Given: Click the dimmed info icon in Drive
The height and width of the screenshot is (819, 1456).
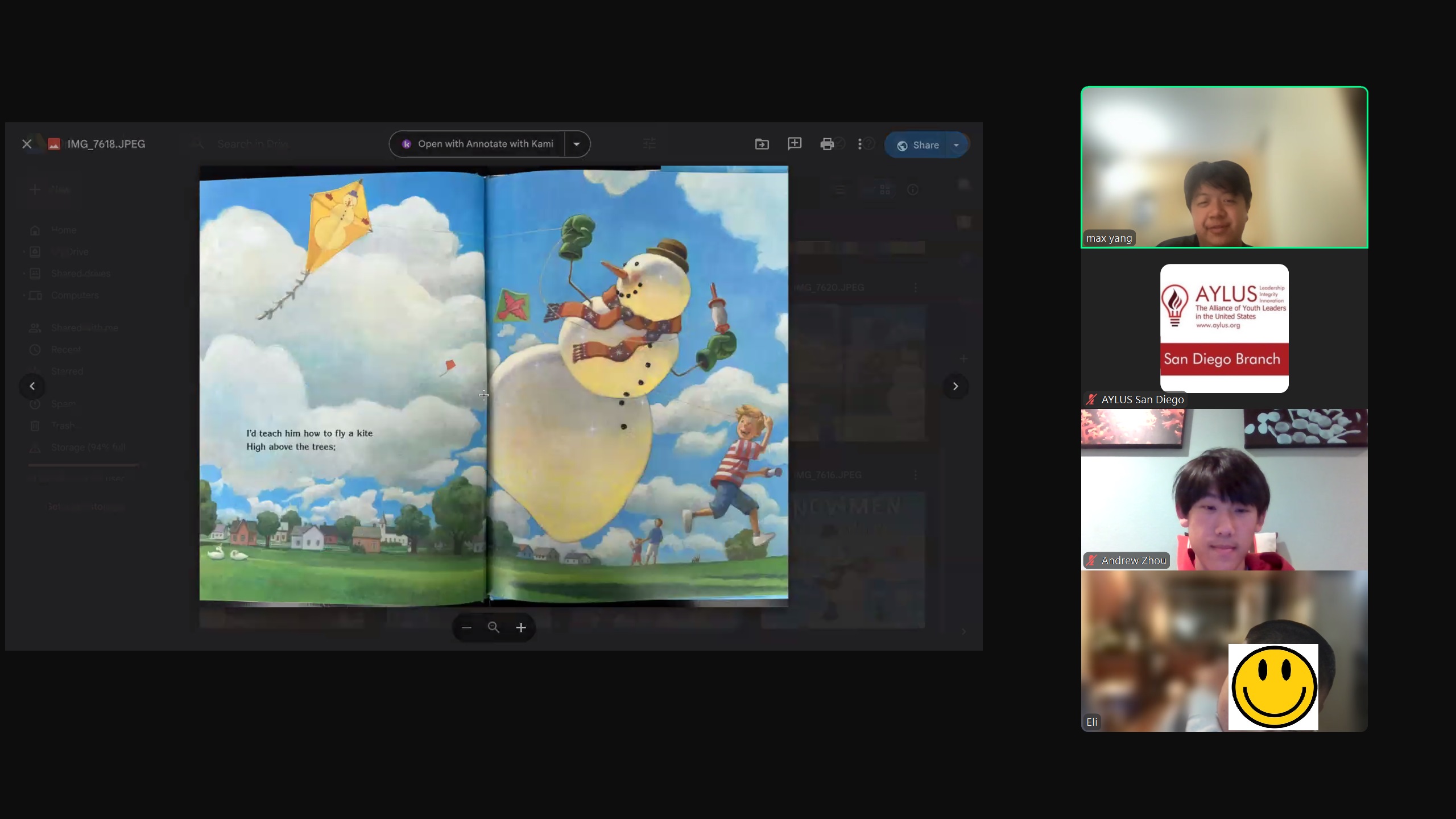Looking at the screenshot, I should 913,189.
